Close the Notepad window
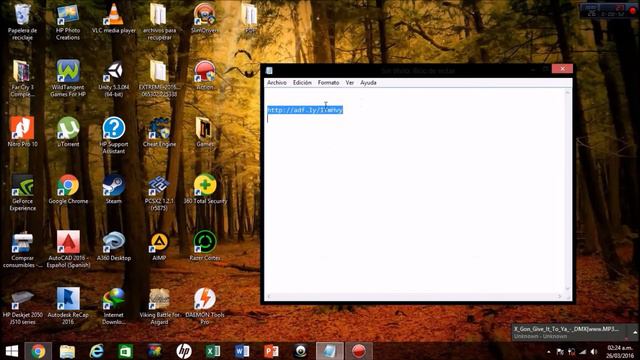 click(562, 69)
